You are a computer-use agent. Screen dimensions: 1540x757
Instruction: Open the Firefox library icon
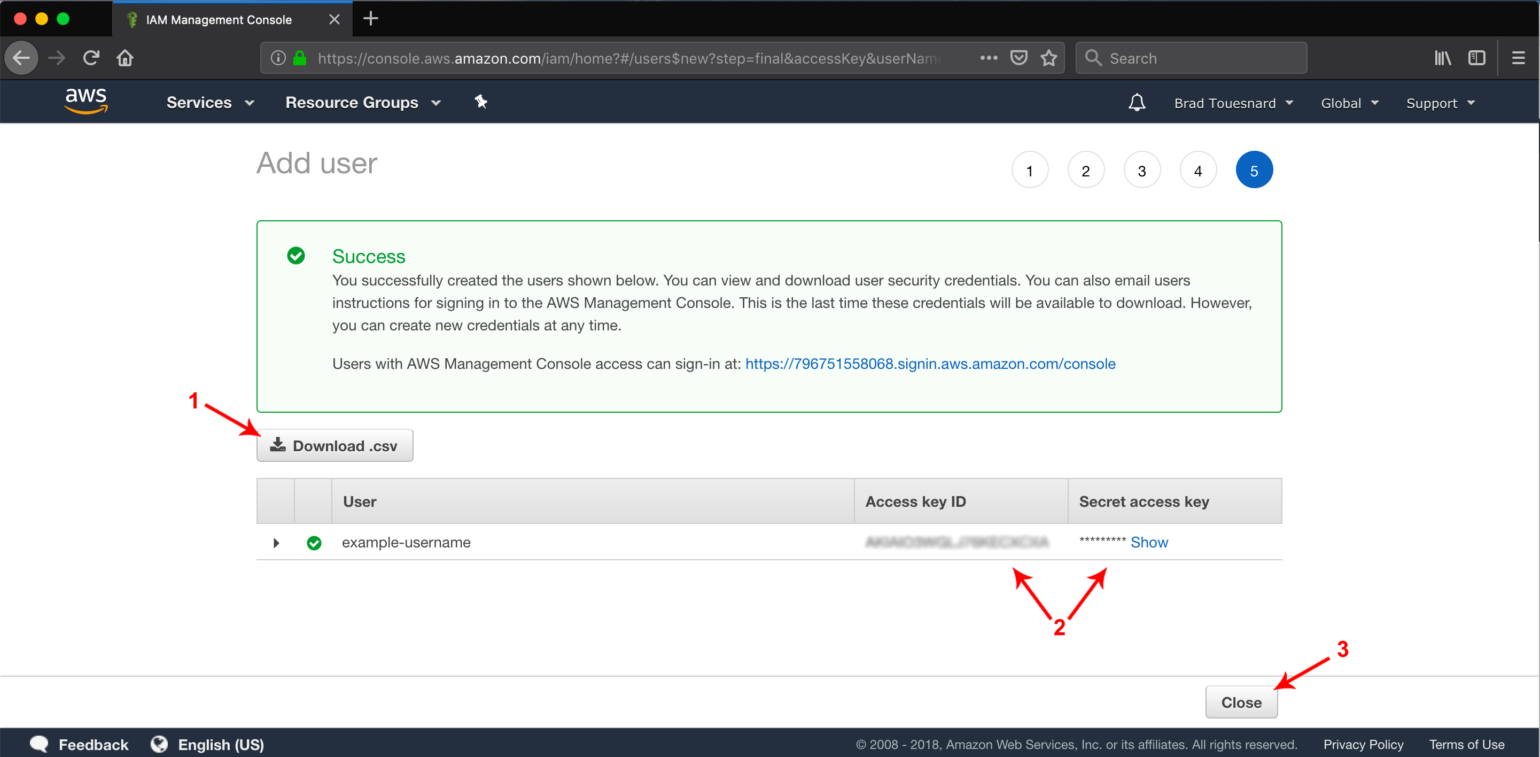coord(1443,58)
